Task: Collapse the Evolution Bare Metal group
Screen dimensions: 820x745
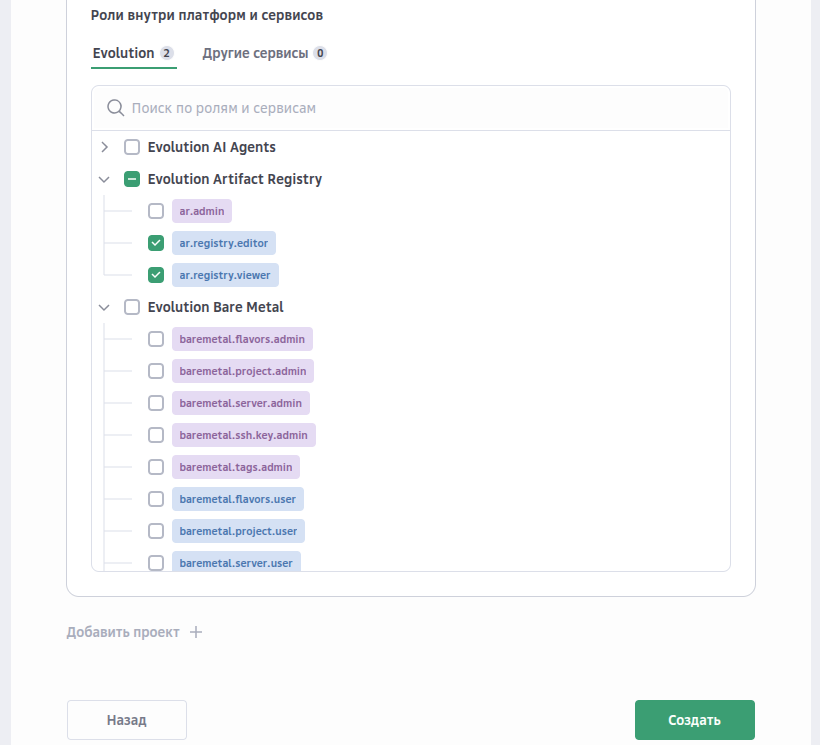Action: pos(105,307)
